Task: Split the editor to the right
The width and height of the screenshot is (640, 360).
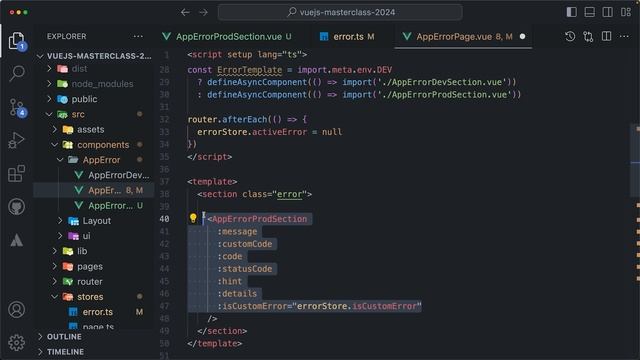Action: pyautogui.click(x=607, y=36)
